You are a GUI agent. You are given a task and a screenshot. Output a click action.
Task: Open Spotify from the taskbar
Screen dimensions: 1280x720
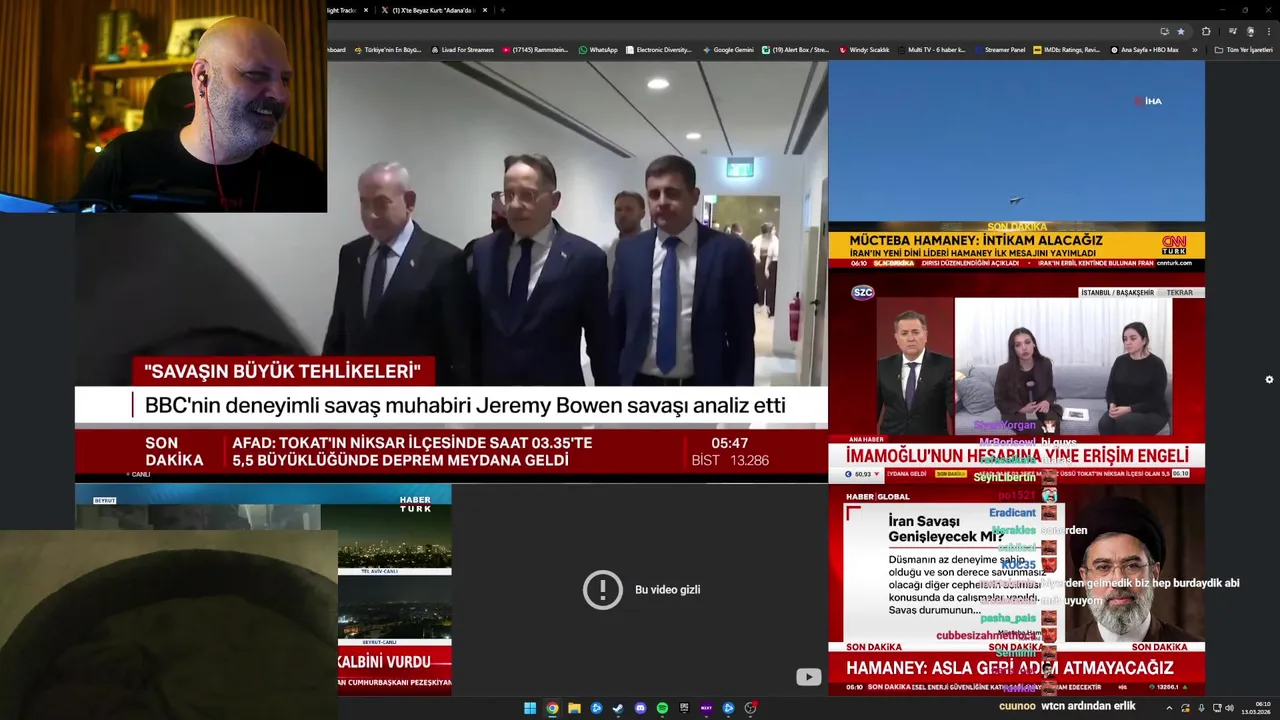pos(662,708)
